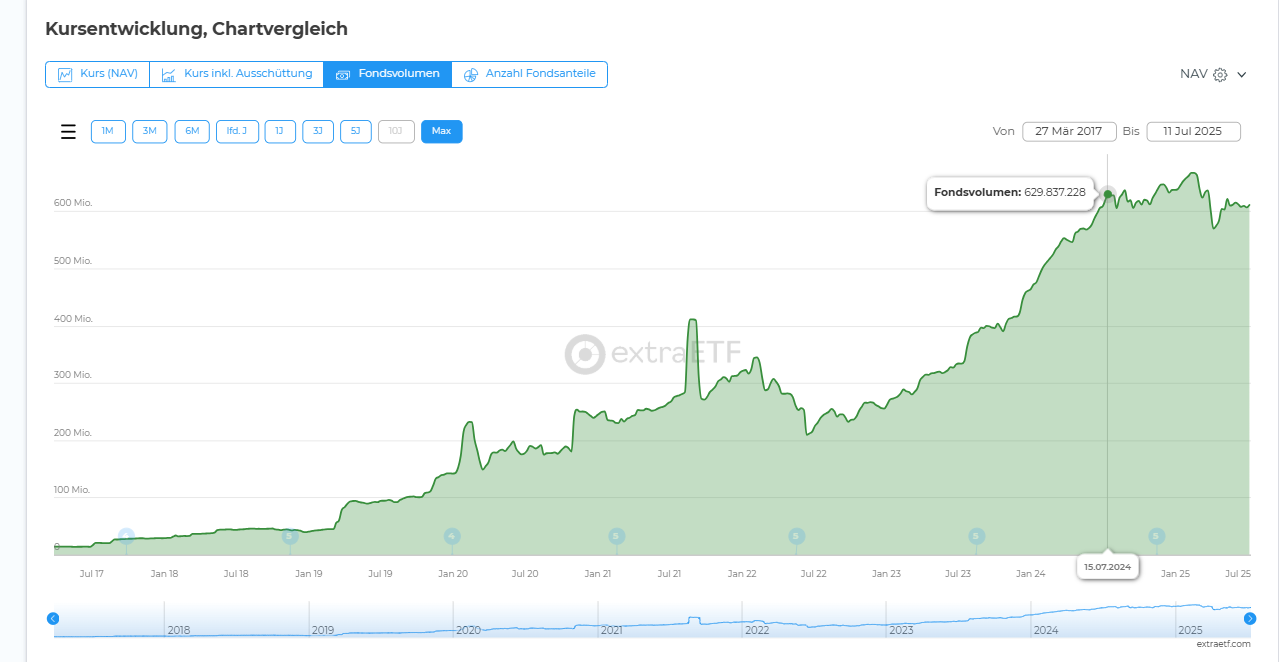Screen dimensions: 1279x662
Task: Select the 1M time range
Action: coord(108,132)
